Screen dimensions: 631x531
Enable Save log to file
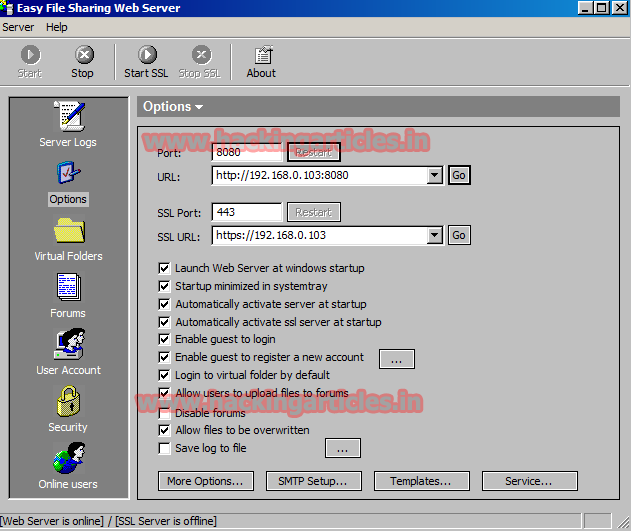164,448
